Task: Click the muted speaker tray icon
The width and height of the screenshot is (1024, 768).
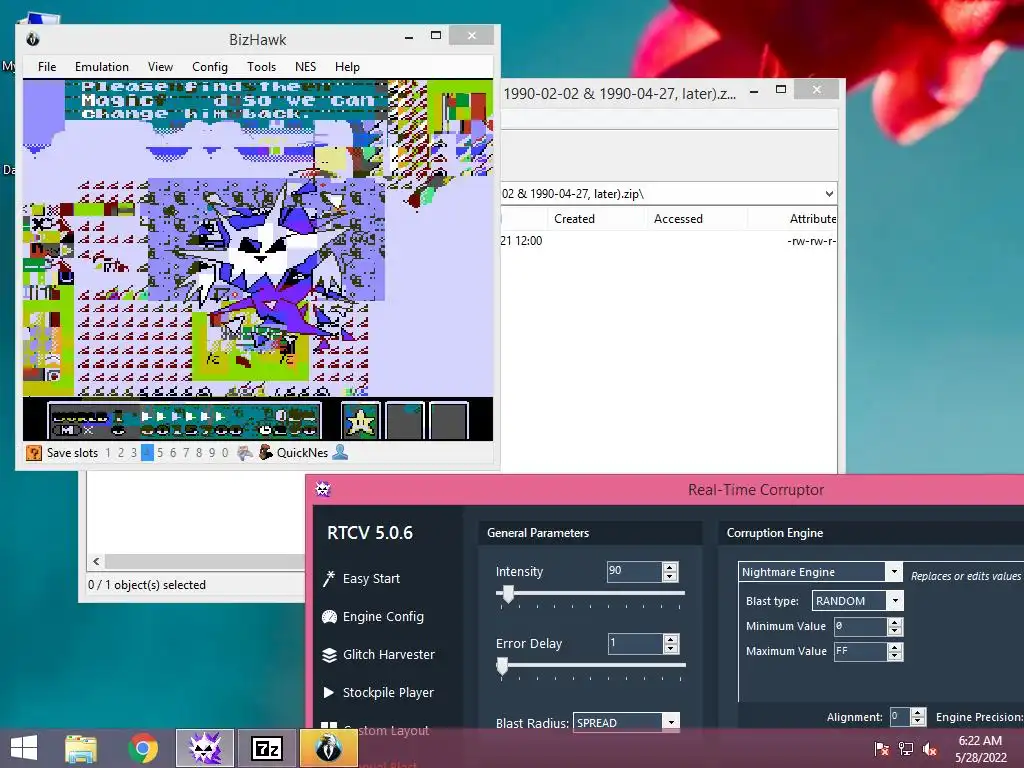Action: tap(930, 748)
